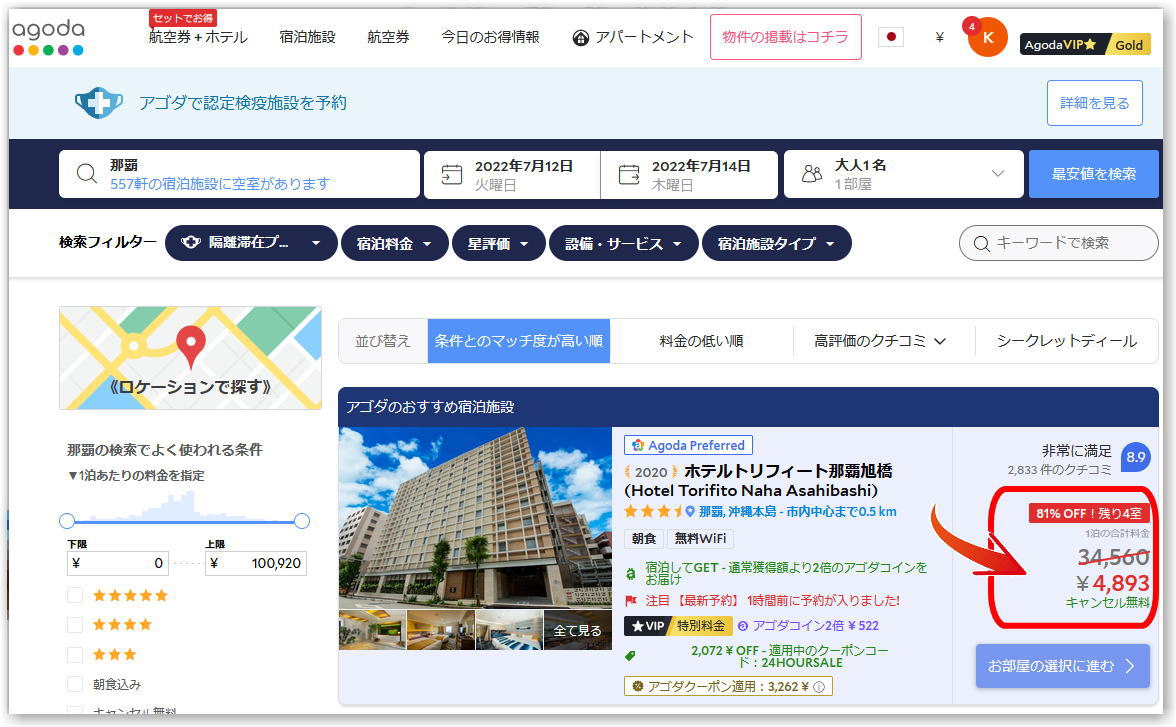The image size is (1176, 727).
Task: Click the price slider maximum handle
Action: pos(302,521)
